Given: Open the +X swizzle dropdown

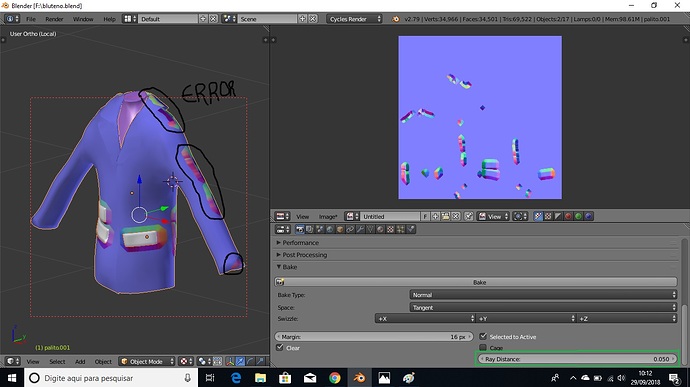Looking at the screenshot, I should tap(425, 318).
